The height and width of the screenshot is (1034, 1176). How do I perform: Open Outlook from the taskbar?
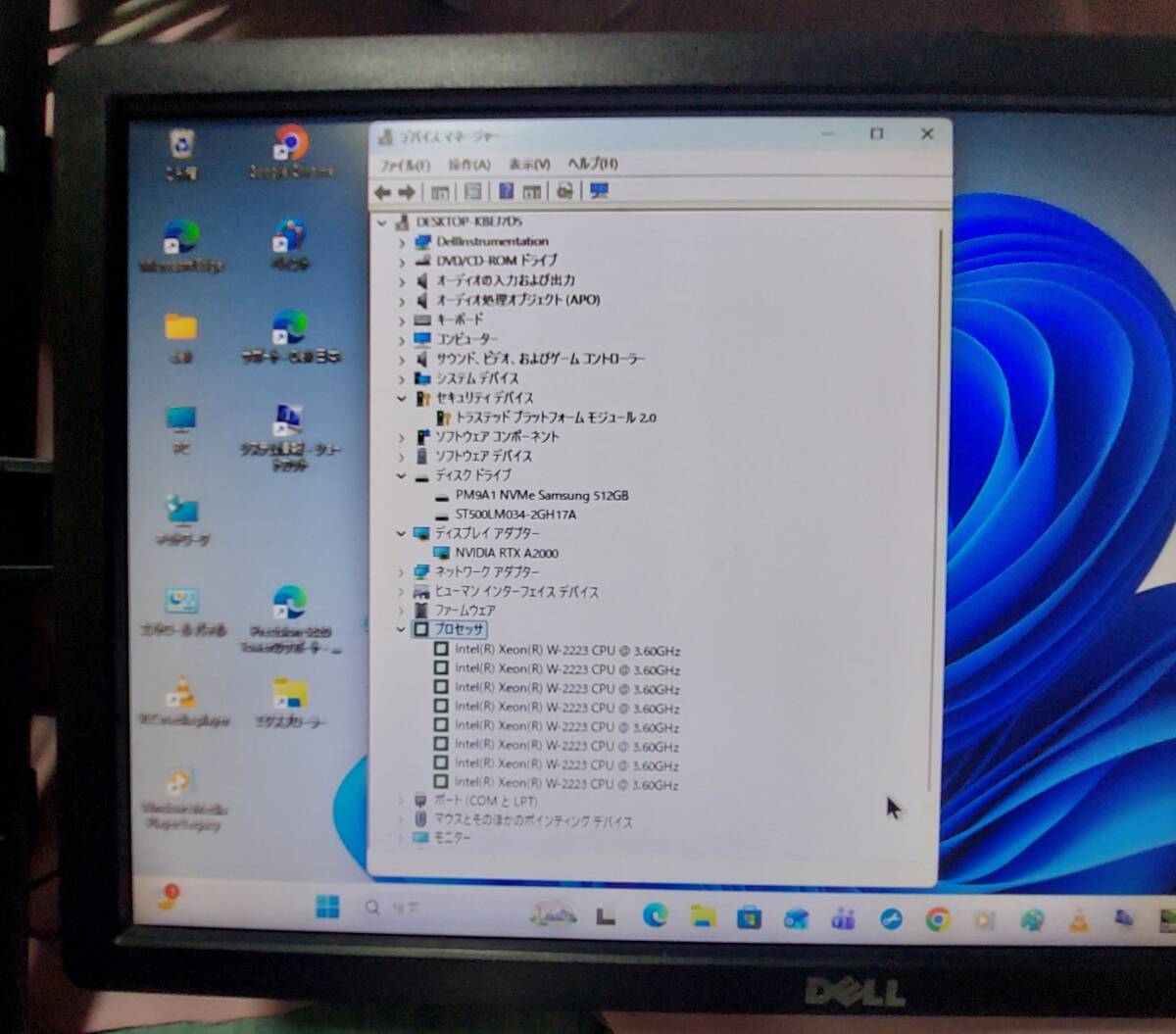(x=797, y=918)
